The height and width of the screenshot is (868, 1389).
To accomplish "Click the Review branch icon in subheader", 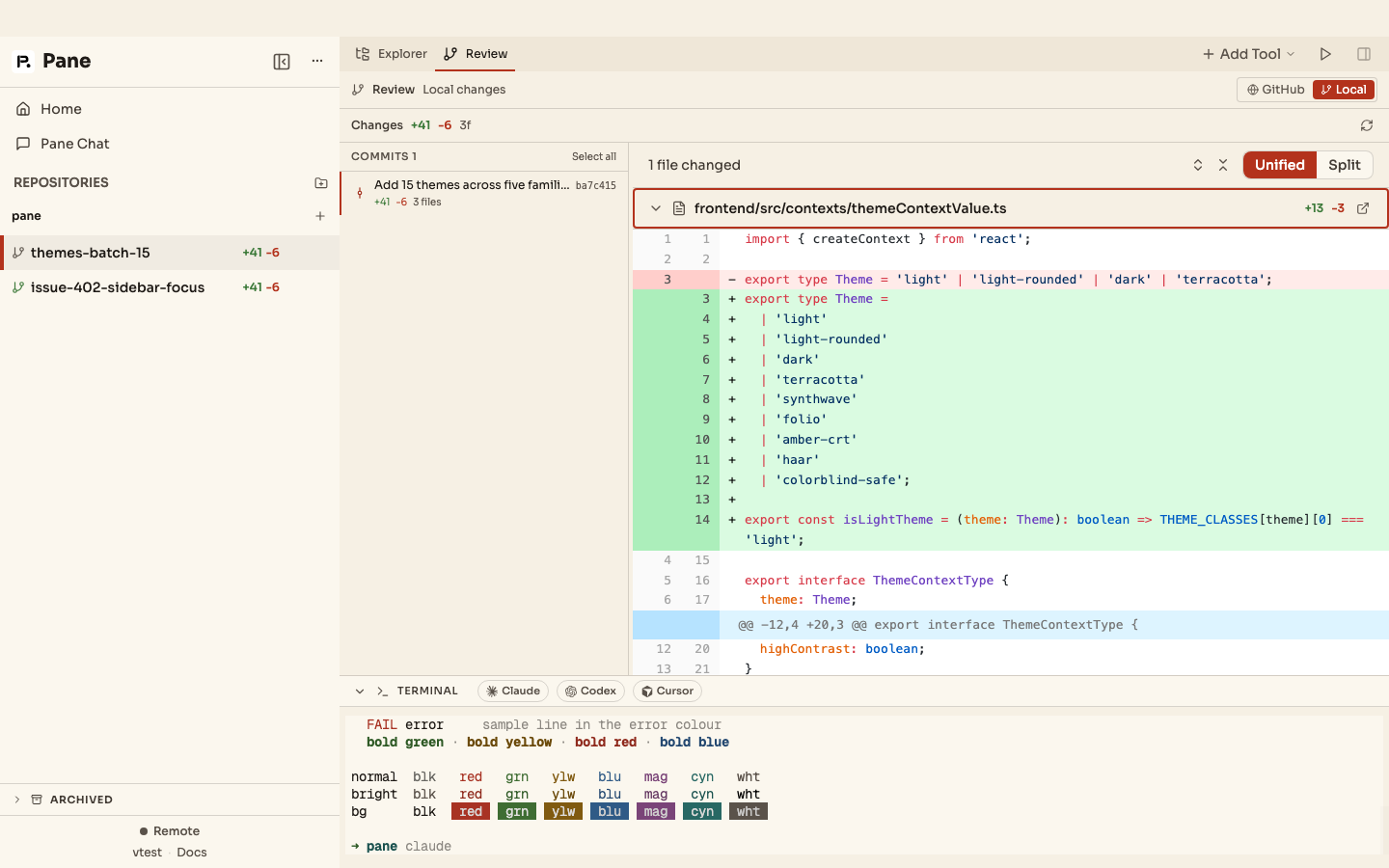I will tap(358, 90).
